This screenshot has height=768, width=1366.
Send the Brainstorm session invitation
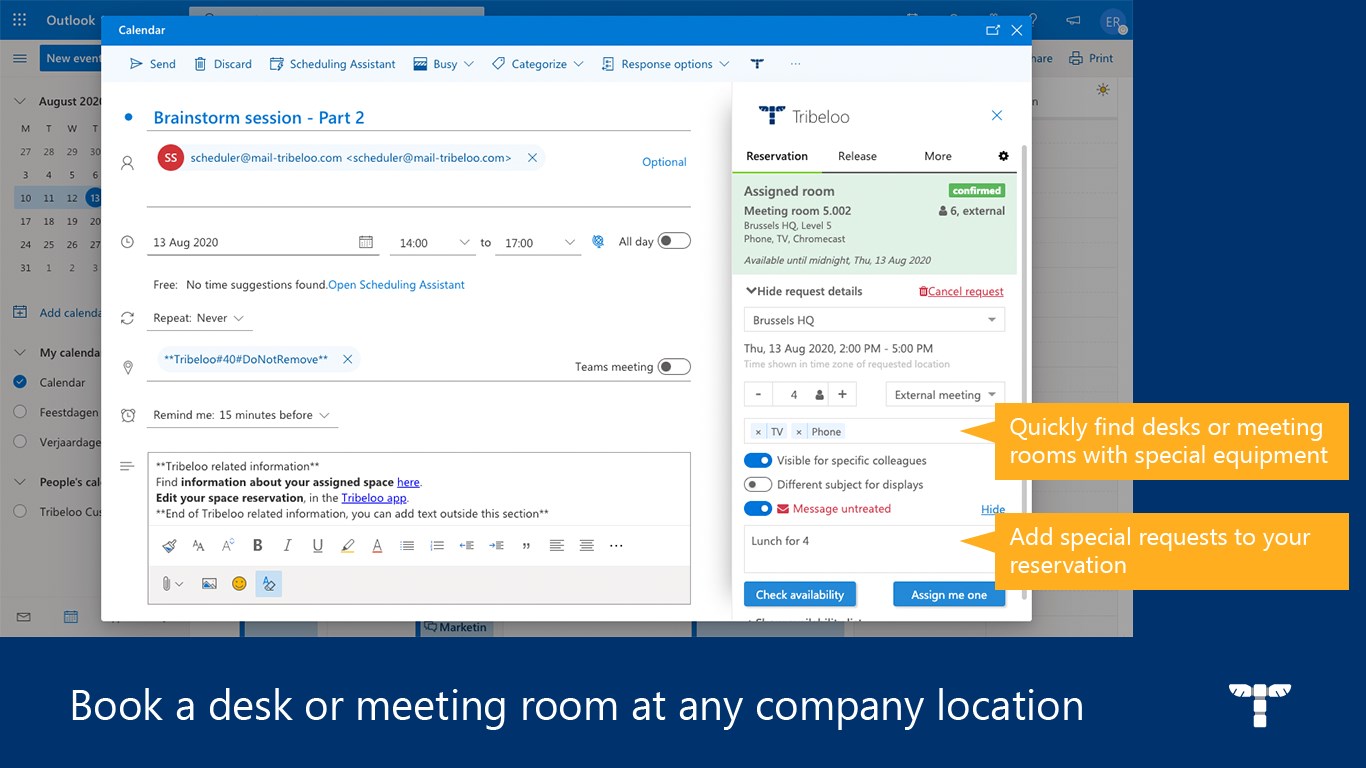[153, 64]
